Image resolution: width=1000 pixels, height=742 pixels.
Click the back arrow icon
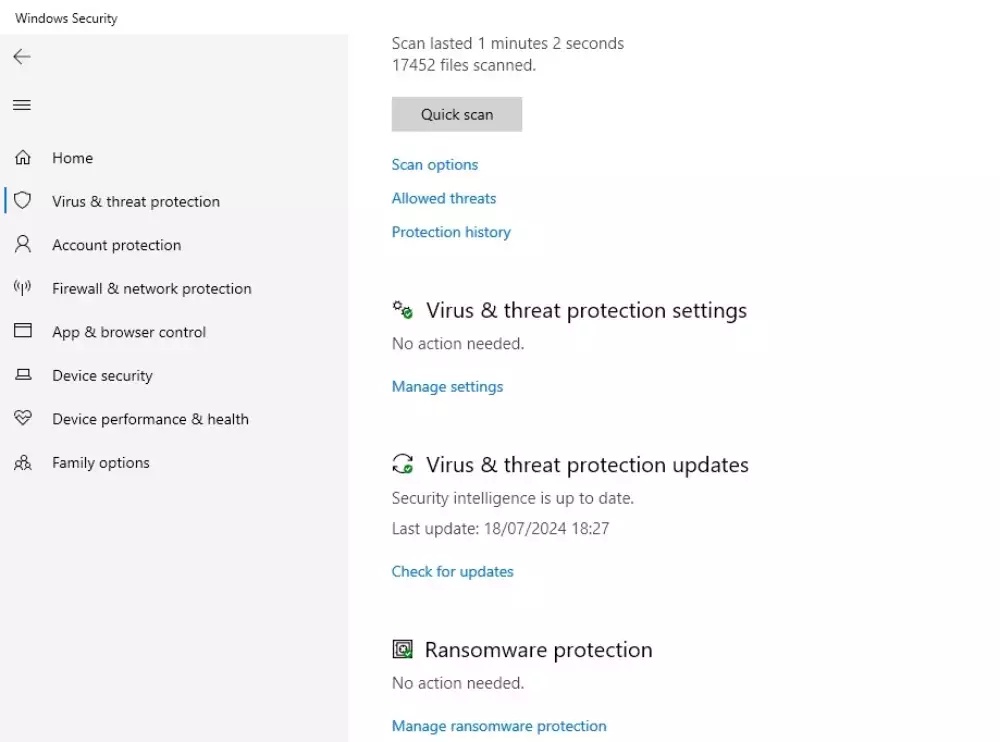pyautogui.click(x=22, y=57)
